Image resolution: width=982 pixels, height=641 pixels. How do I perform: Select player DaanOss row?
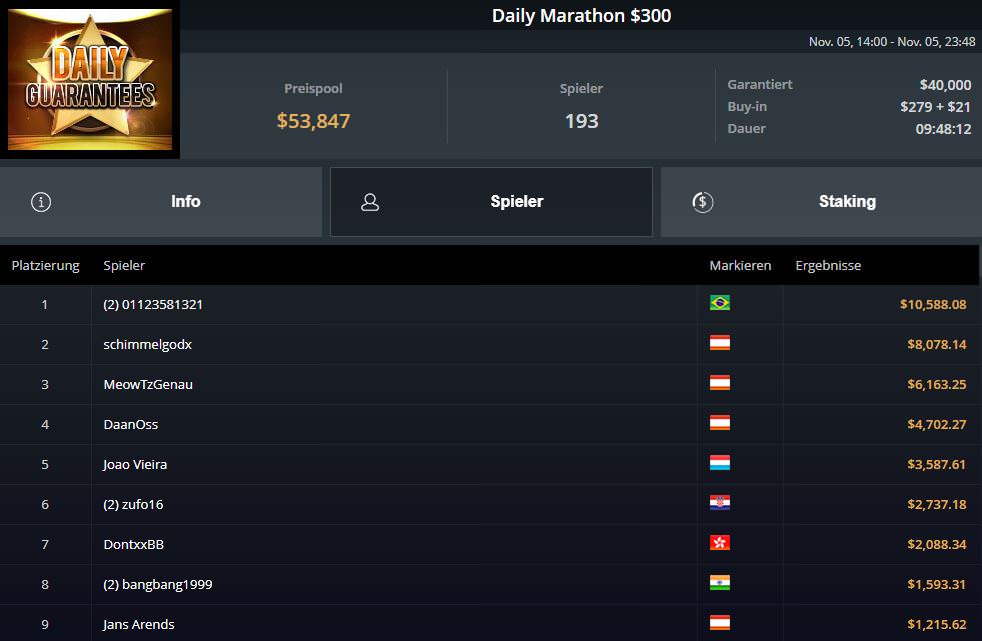131,424
